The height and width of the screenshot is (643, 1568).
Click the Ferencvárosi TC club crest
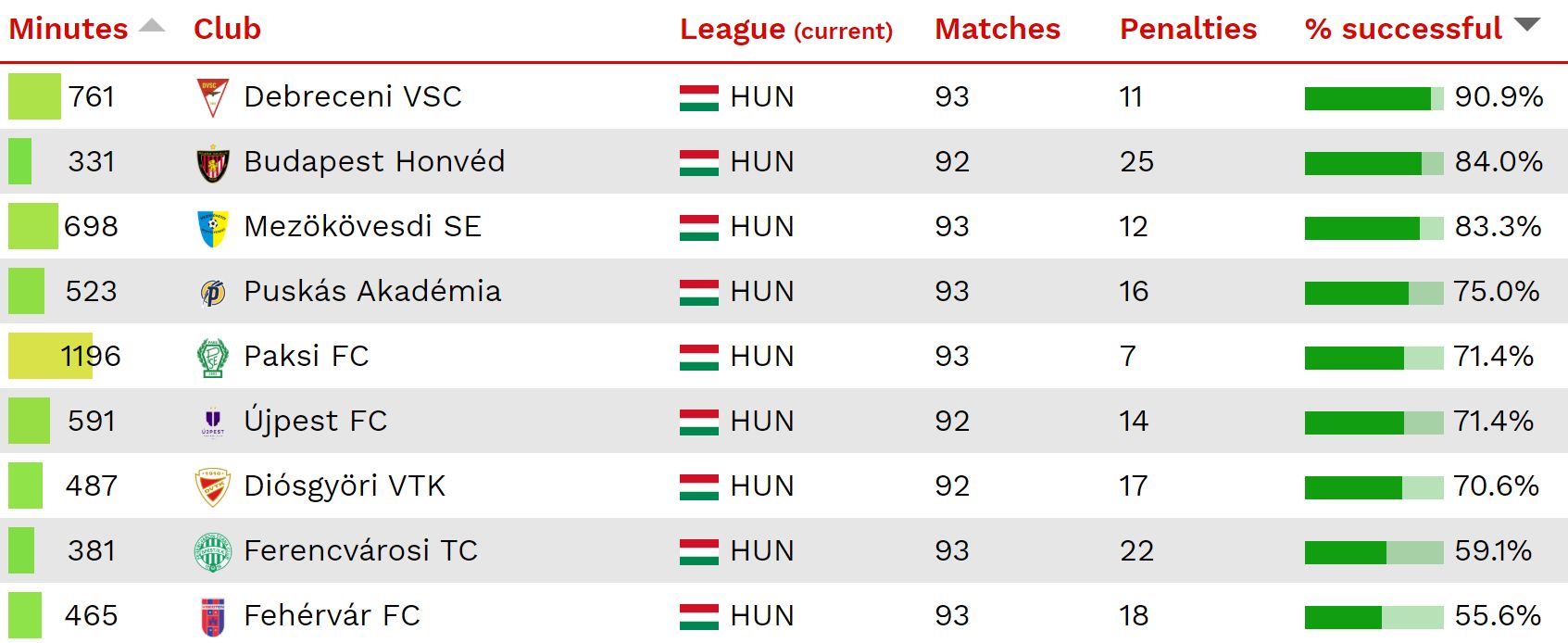(x=213, y=552)
